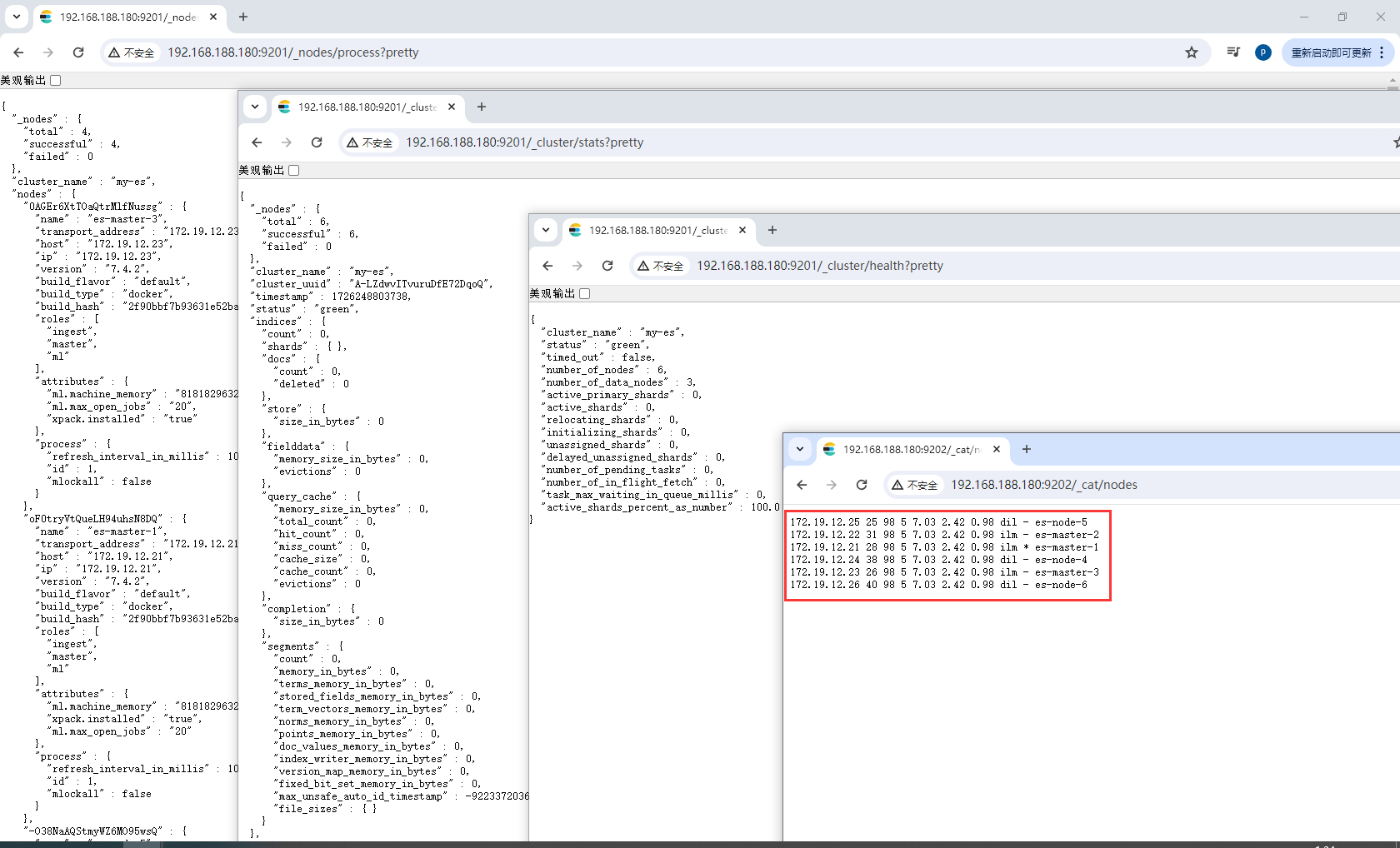Image resolution: width=1400 pixels, height=848 pixels.
Task: Click not-secure badge in the cluster/stats address bar
Action: (370, 142)
